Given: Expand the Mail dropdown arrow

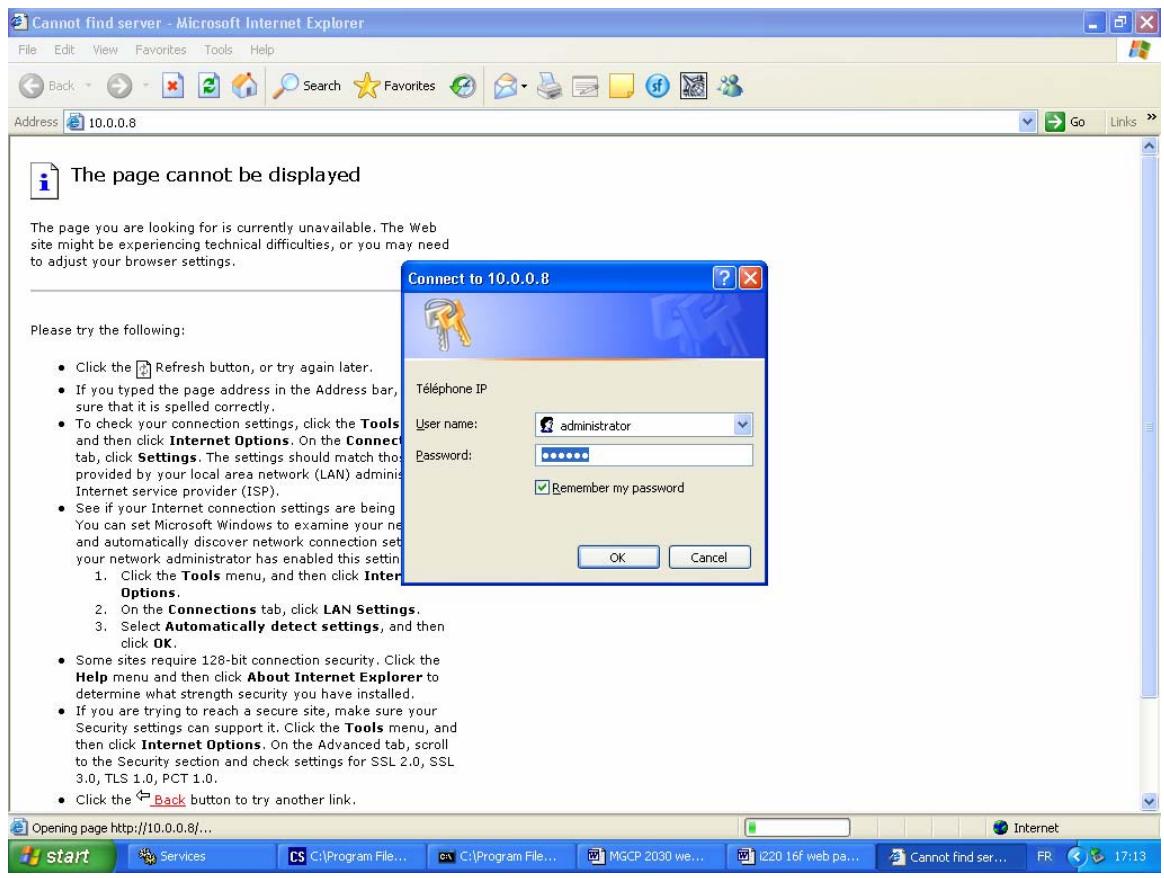Looking at the screenshot, I should tap(523, 86).
